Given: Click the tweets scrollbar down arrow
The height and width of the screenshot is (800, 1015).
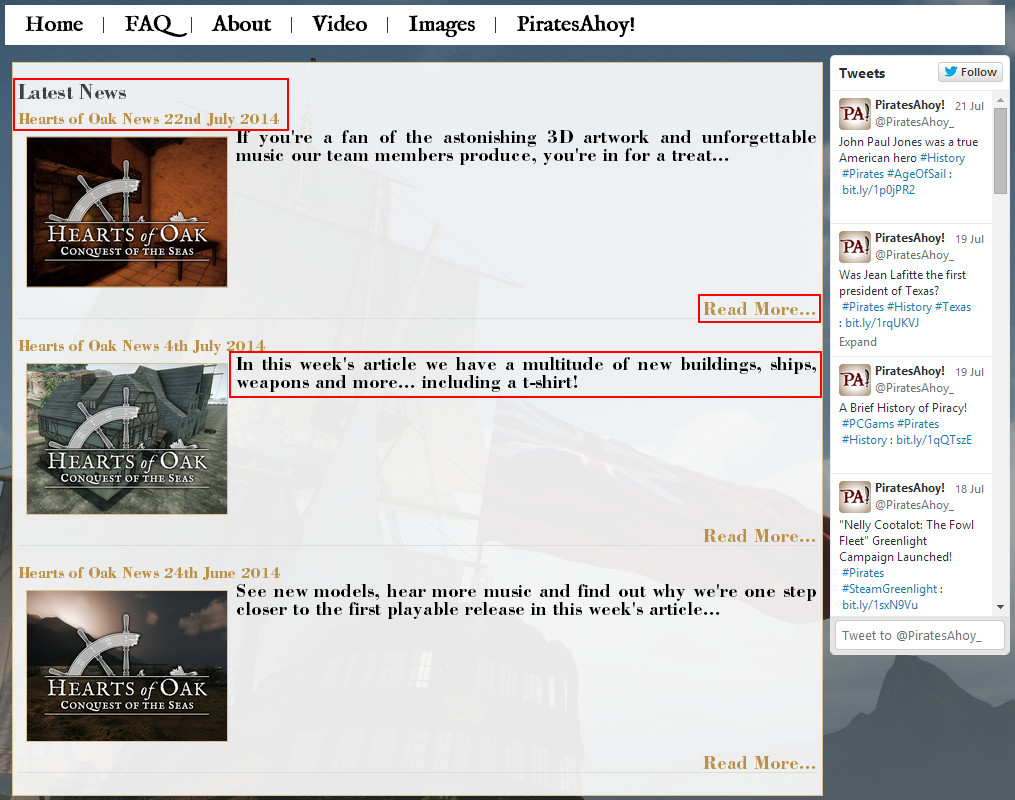Looking at the screenshot, I should pos(1000,607).
